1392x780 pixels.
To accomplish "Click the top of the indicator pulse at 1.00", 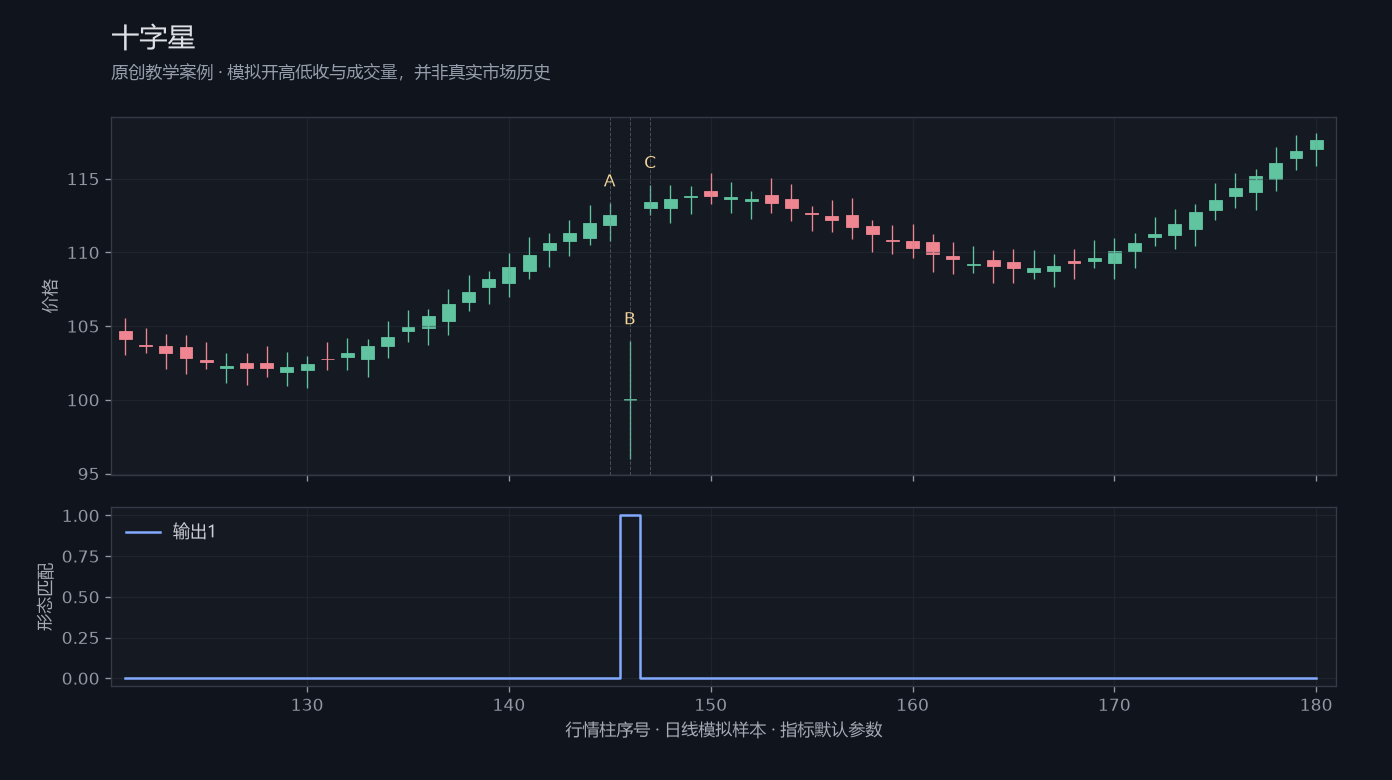I will point(630,516).
